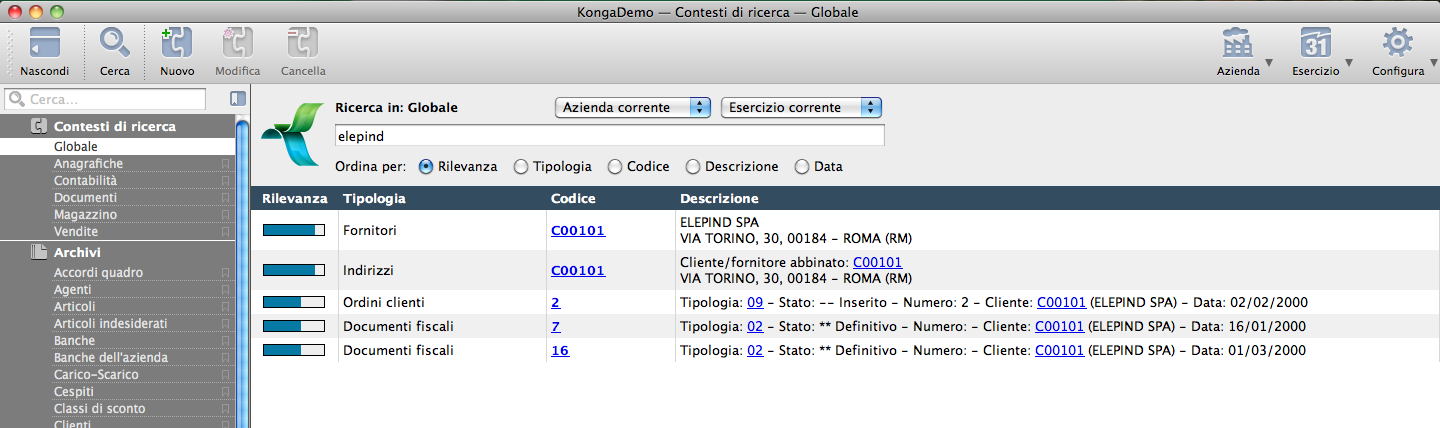Open the Azienda factory icon

tap(1237, 46)
